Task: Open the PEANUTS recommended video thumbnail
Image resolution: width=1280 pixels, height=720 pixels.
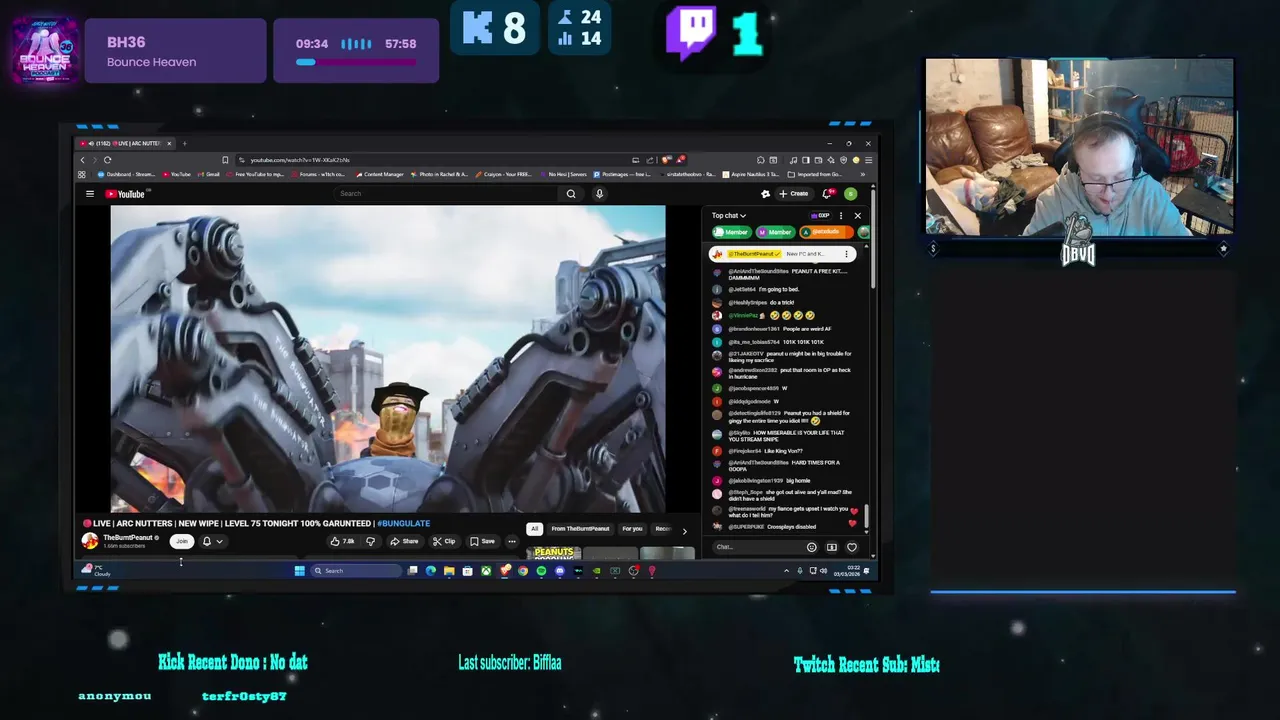Action: [554, 552]
